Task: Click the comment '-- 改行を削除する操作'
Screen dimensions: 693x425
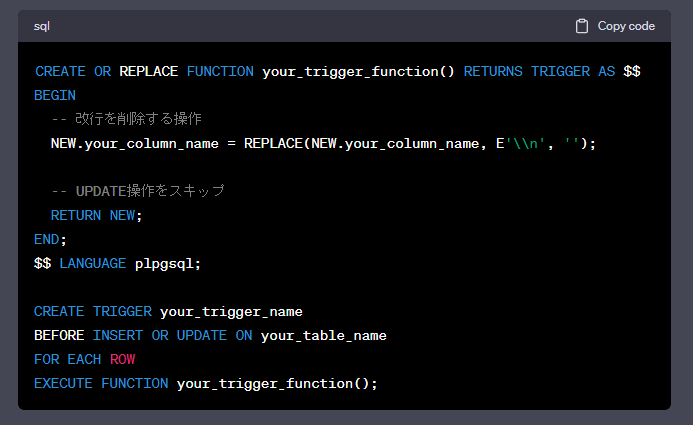Action: pyautogui.click(x=126, y=119)
